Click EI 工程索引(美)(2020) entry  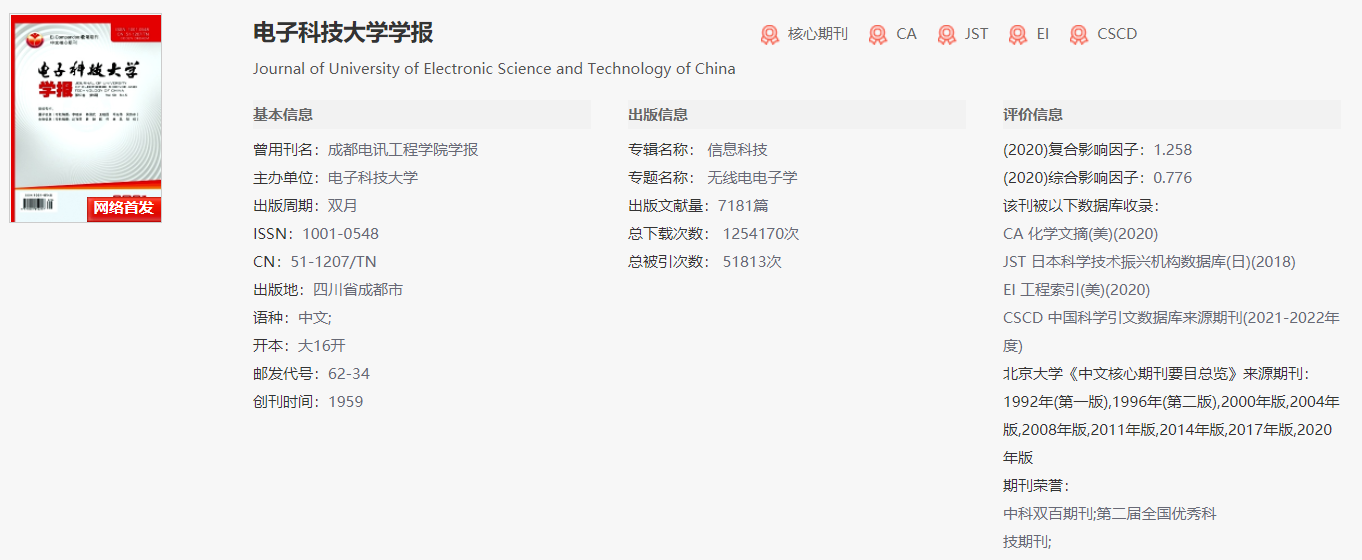1077,290
